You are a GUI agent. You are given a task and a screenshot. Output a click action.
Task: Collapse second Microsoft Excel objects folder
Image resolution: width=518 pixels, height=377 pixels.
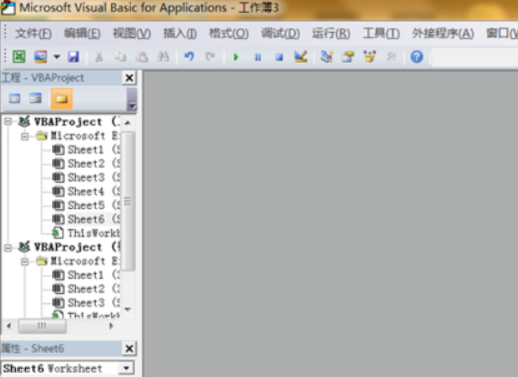25,261
